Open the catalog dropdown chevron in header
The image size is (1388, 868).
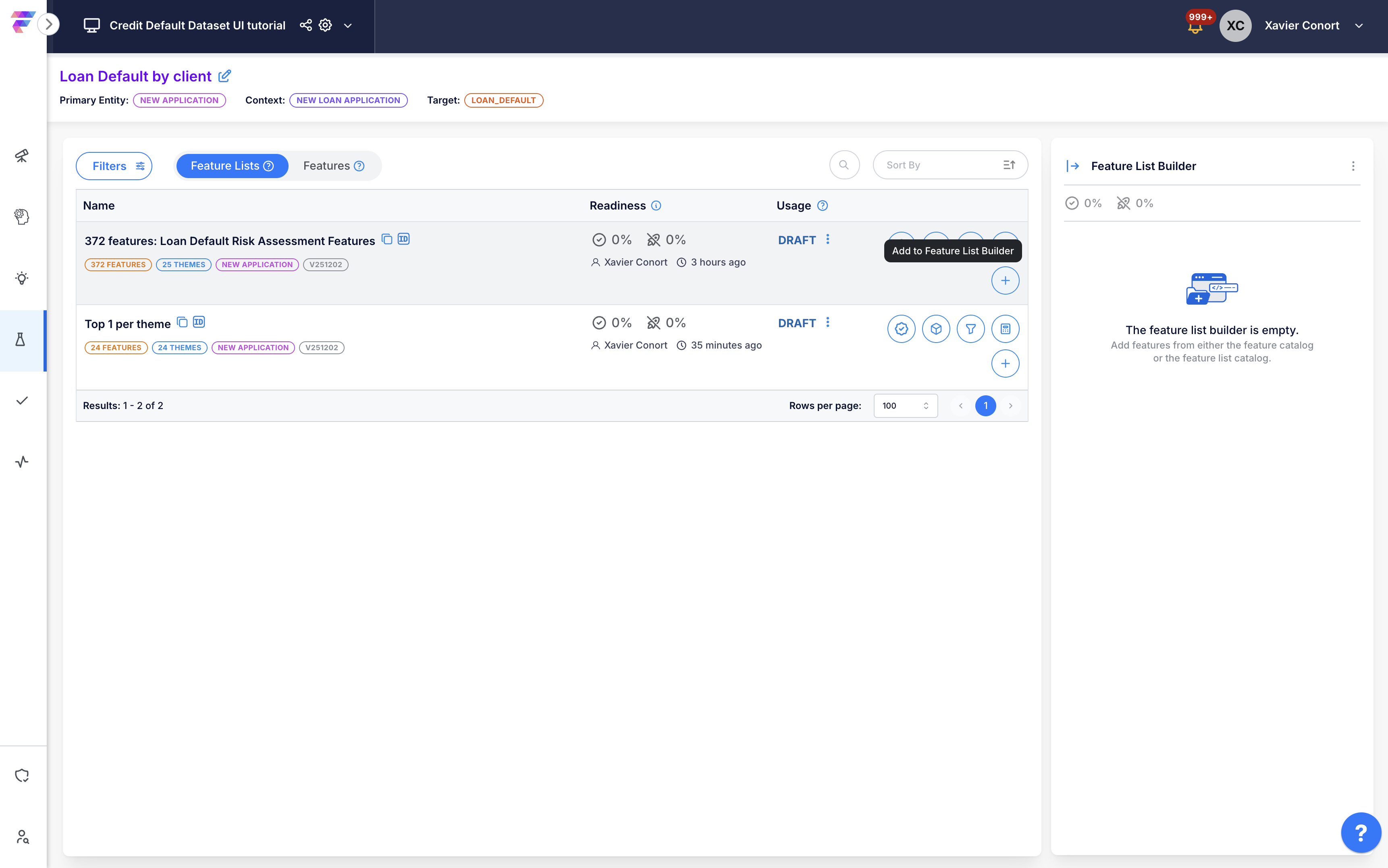348,26
